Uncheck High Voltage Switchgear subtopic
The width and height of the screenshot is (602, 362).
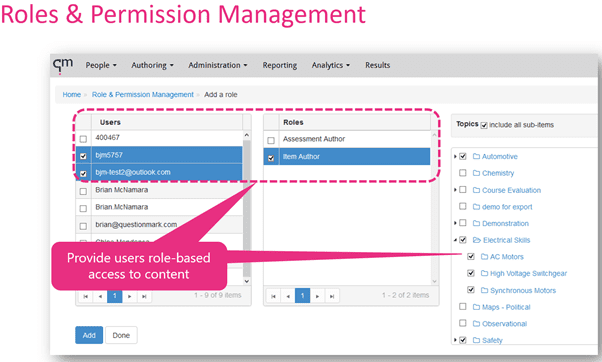pyautogui.click(x=471, y=273)
